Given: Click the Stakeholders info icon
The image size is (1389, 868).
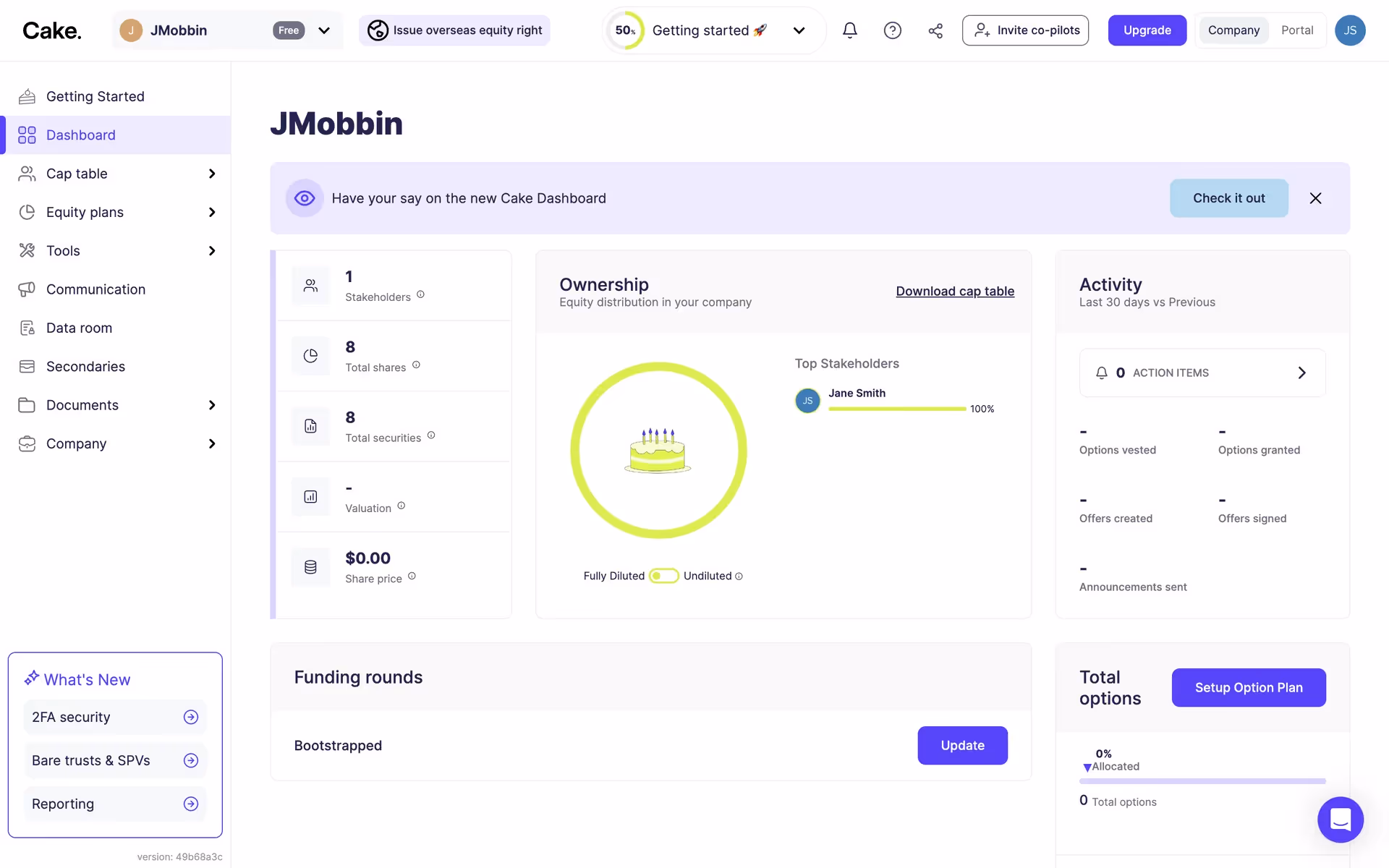Looking at the screenshot, I should click(420, 294).
